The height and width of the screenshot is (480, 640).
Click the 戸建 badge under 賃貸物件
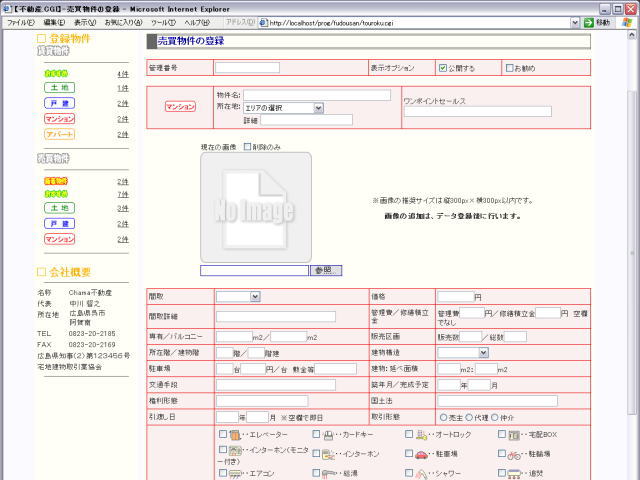[x=59, y=103]
